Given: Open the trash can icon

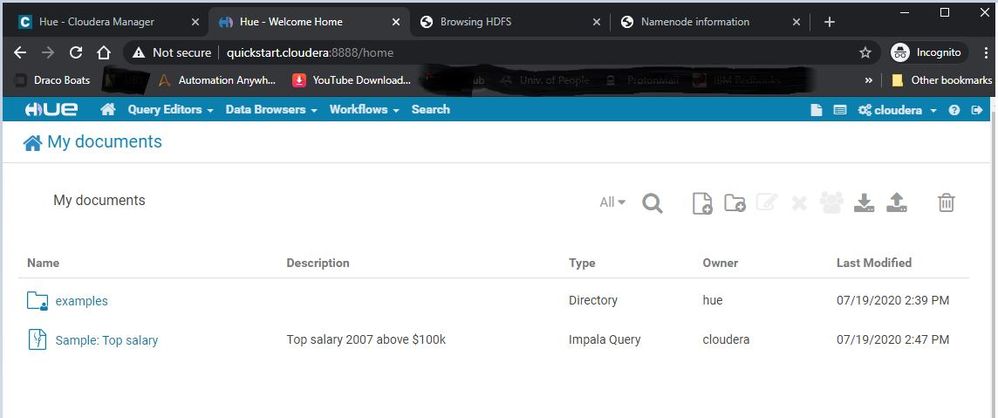Looking at the screenshot, I should (946, 203).
